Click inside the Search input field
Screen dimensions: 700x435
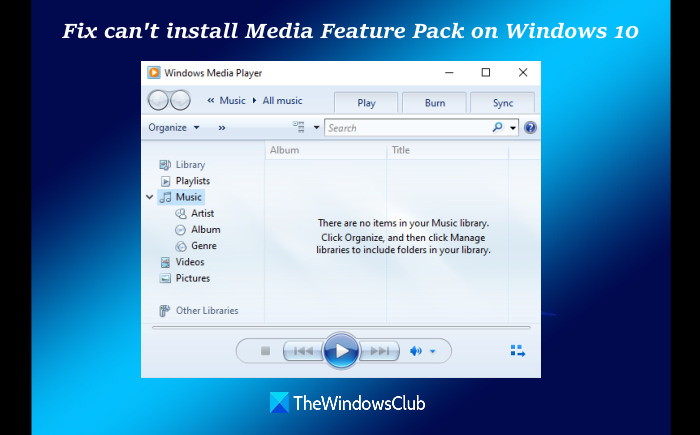tap(408, 128)
